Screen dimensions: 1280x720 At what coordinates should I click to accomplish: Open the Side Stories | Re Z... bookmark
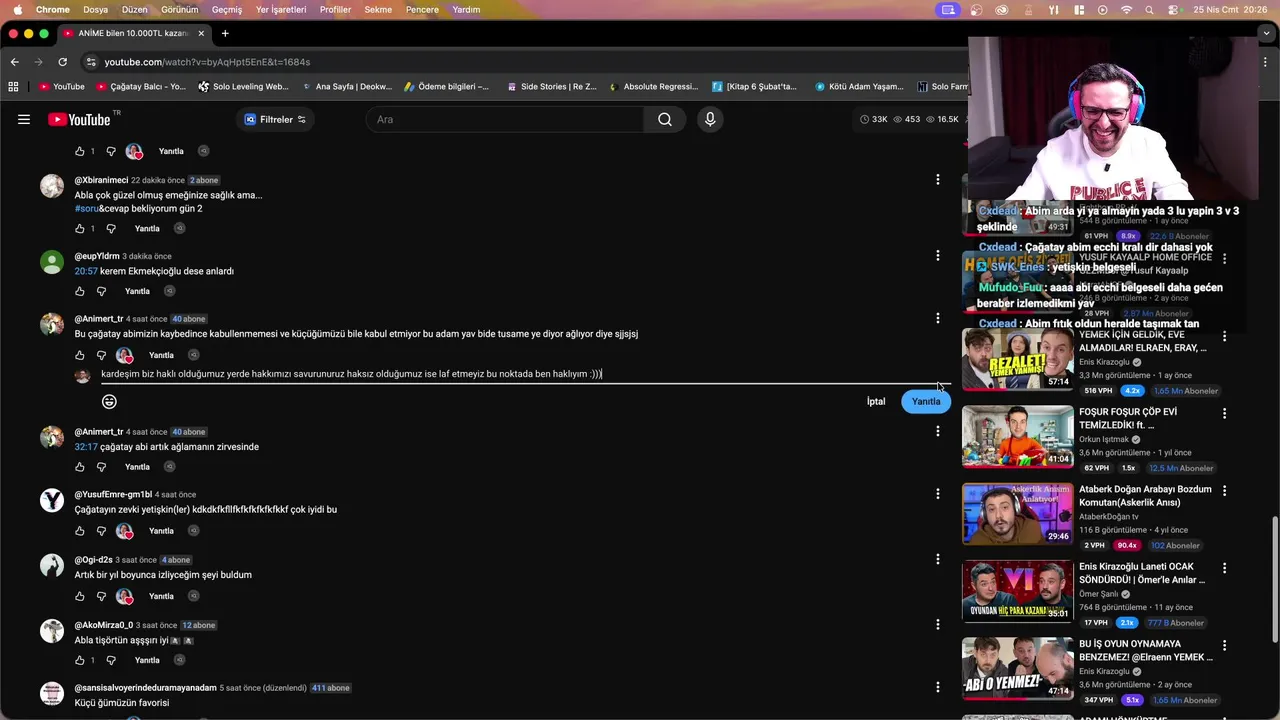[551, 87]
